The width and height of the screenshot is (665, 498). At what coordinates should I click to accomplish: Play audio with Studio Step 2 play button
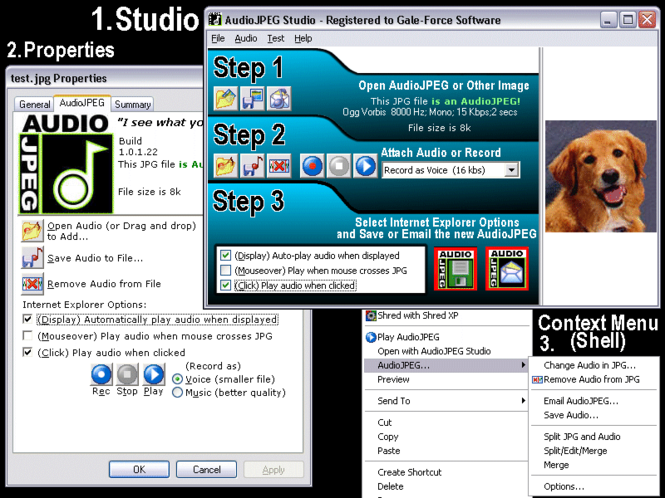365,166
